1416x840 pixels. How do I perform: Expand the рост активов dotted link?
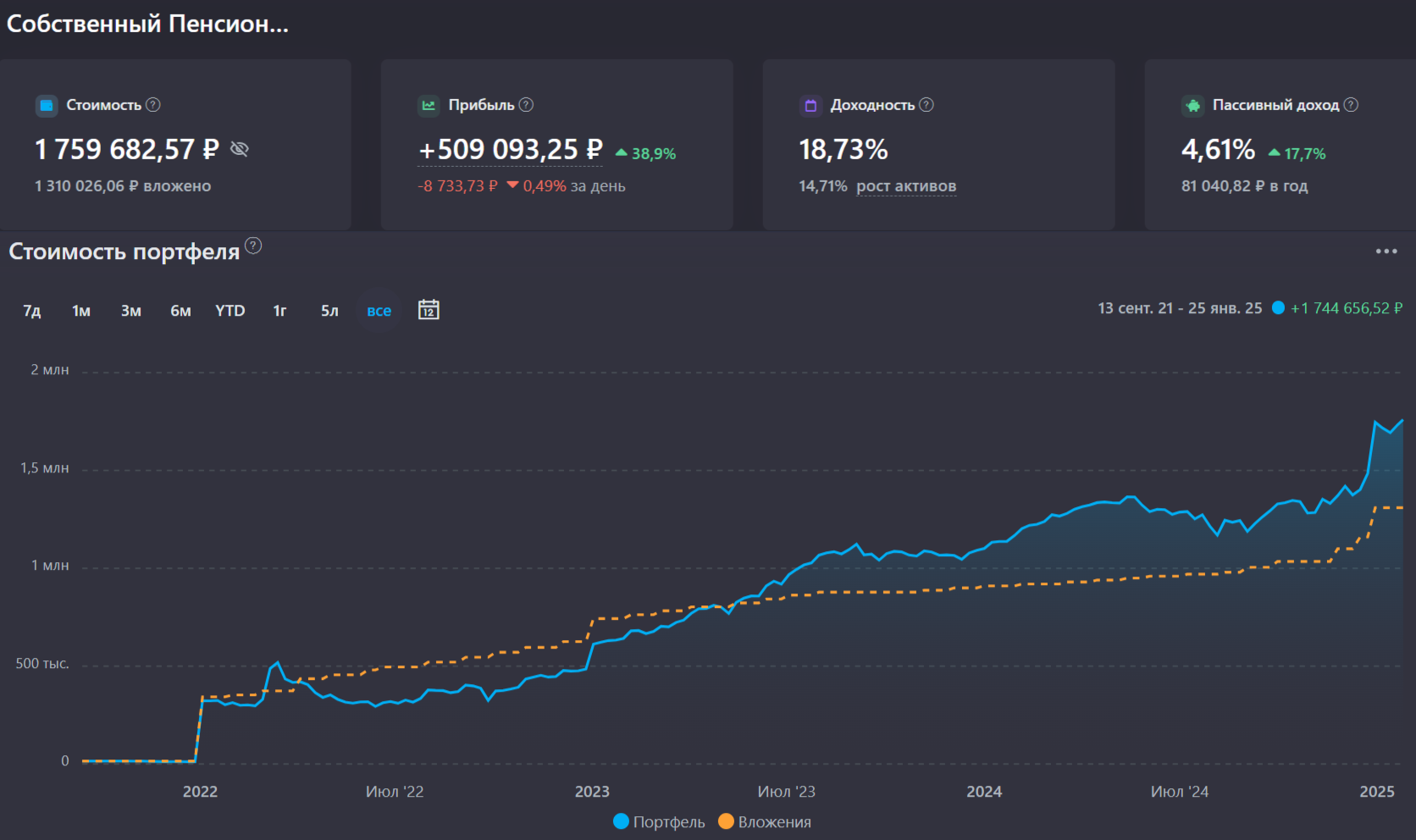[905, 186]
